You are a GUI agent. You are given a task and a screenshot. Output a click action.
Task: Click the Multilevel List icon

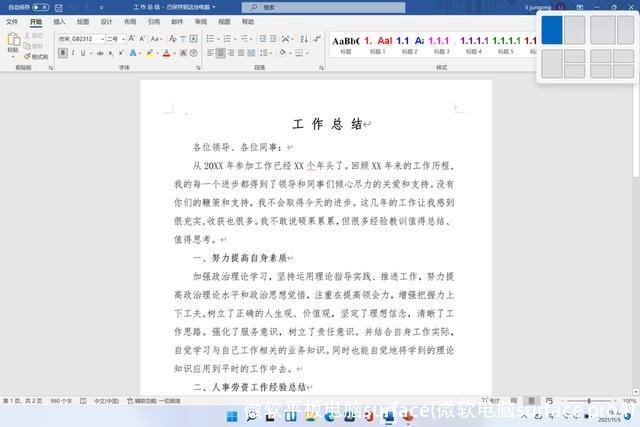click(x=244, y=39)
